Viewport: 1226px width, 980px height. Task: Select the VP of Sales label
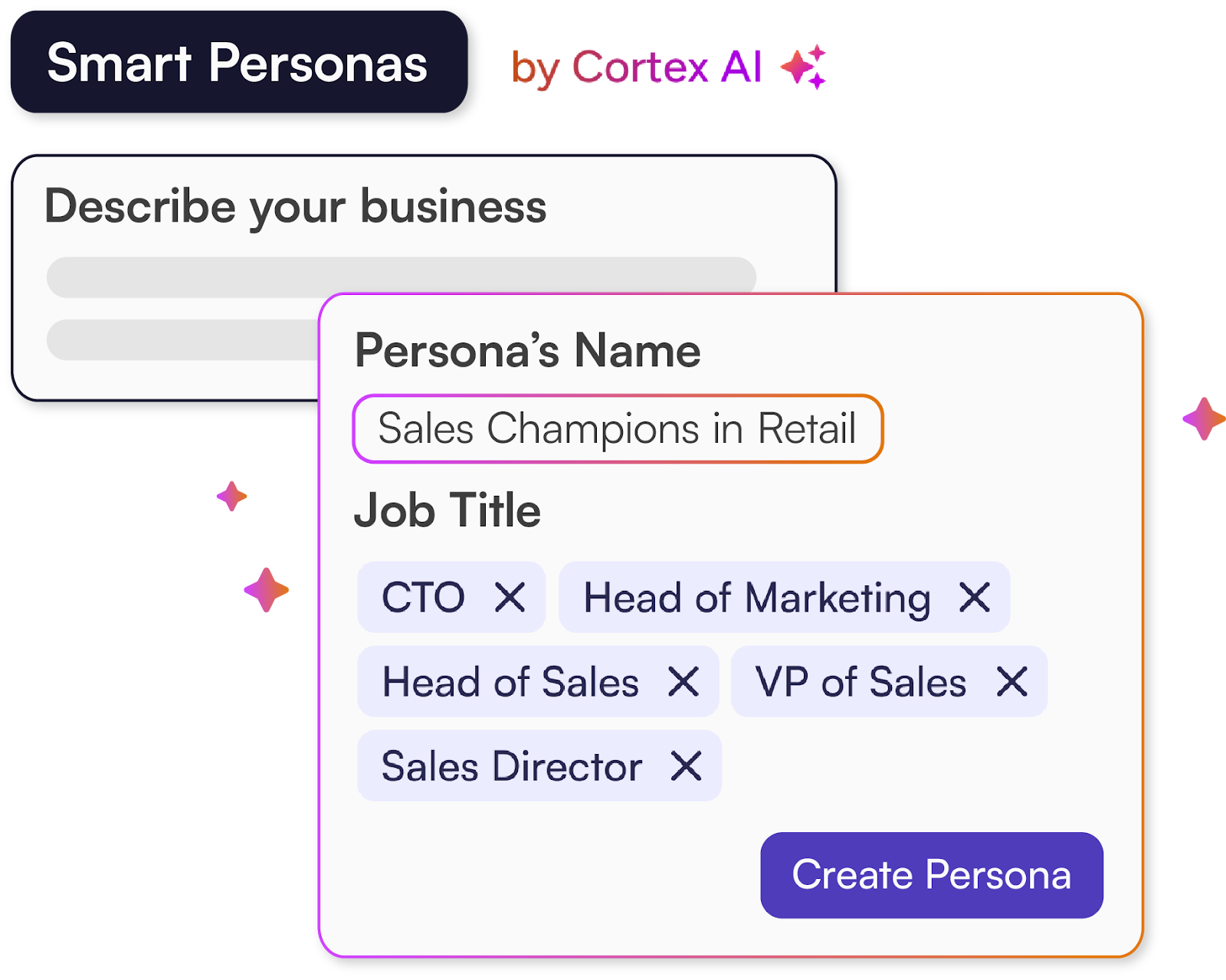[860, 681]
